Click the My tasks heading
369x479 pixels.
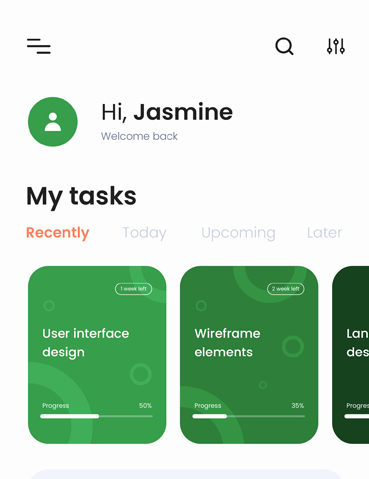tap(81, 197)
